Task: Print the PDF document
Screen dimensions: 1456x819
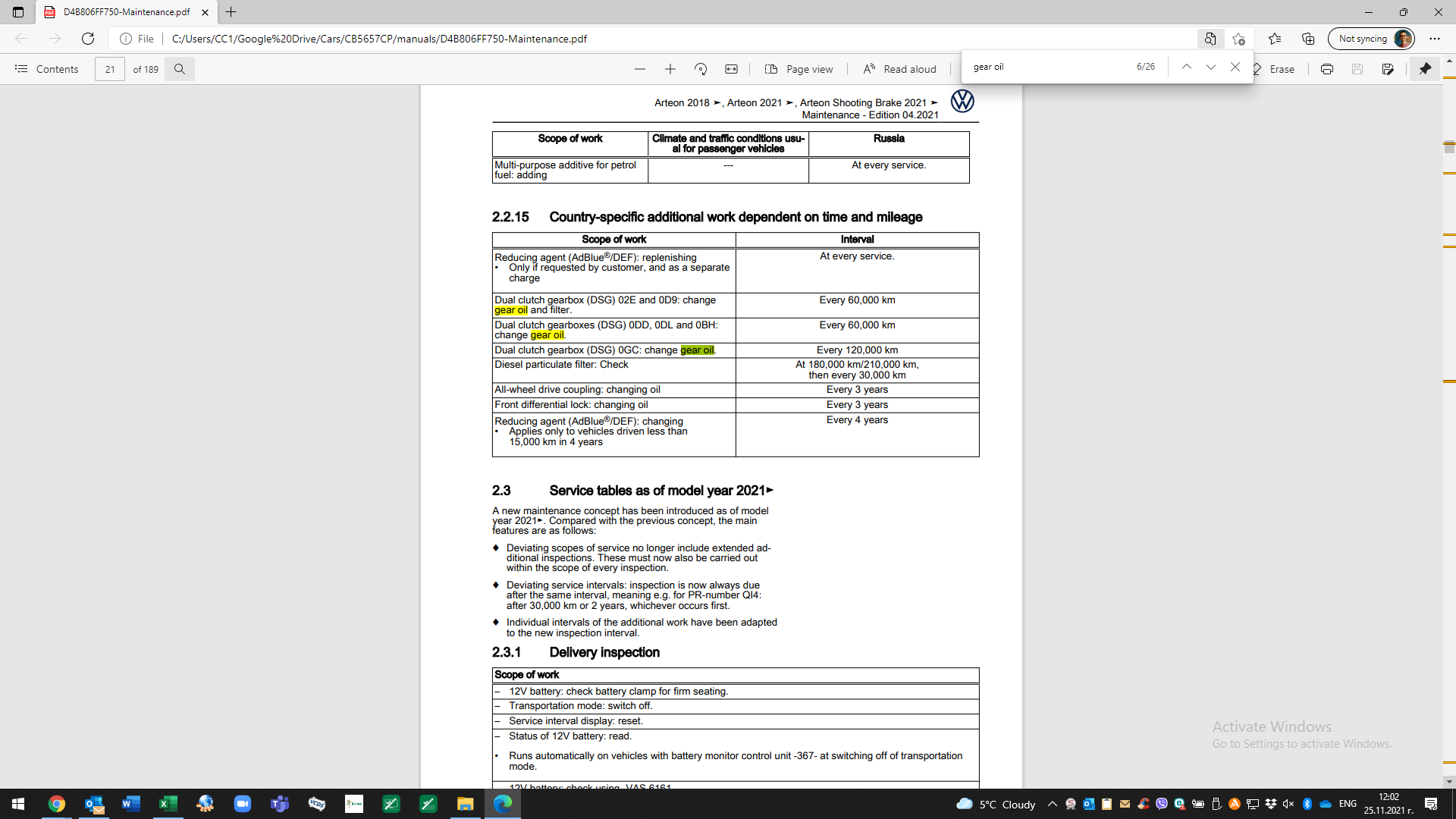Action: click(x=1327, y=69)
